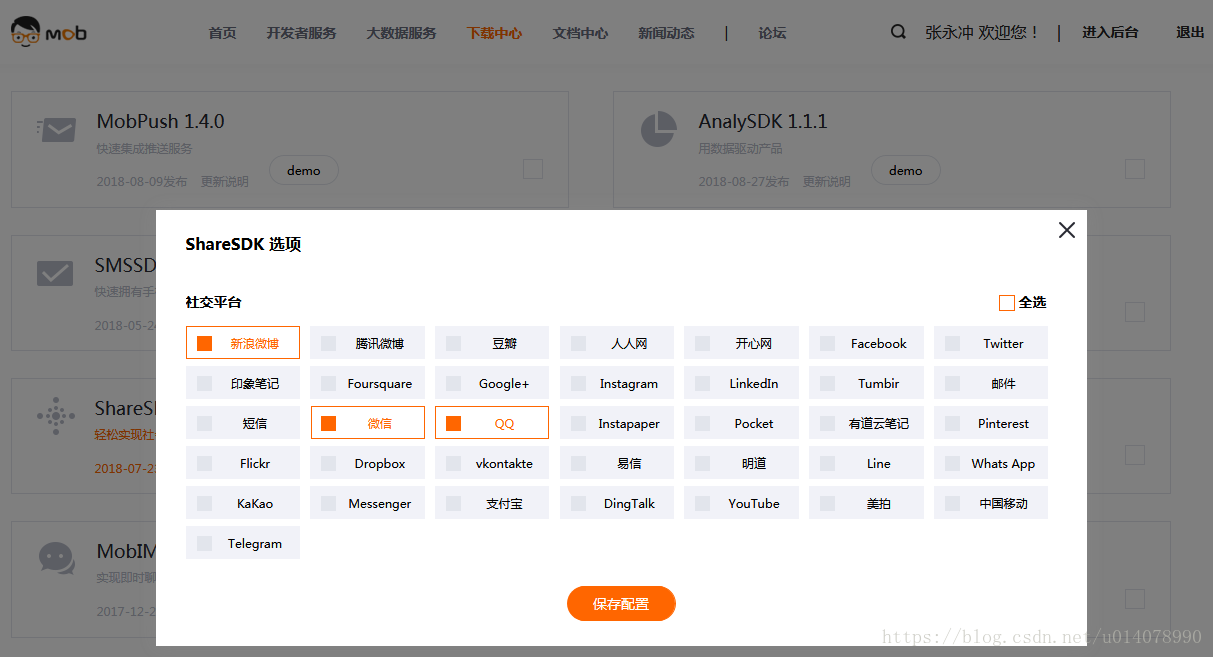
Task: Tick the Dropbox platform
Action: point(368,463)
